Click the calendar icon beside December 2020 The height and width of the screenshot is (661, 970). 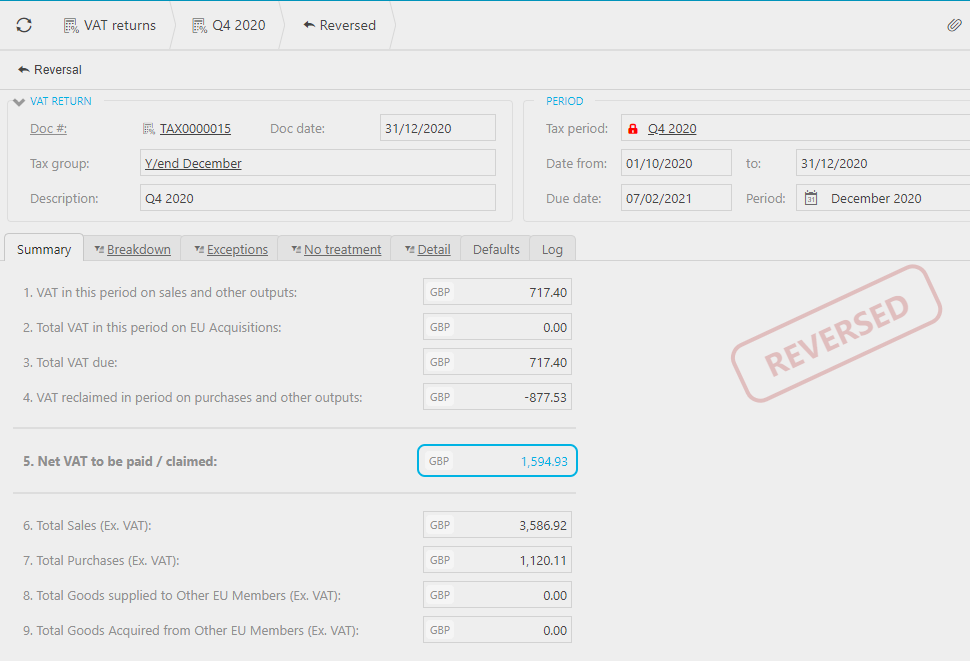[811, 198]
